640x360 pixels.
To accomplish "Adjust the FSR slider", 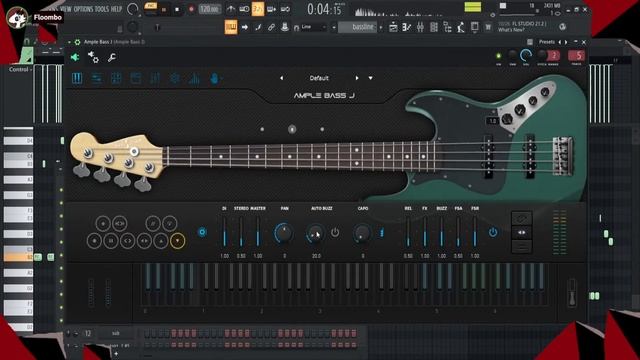I will coord(475,232).
